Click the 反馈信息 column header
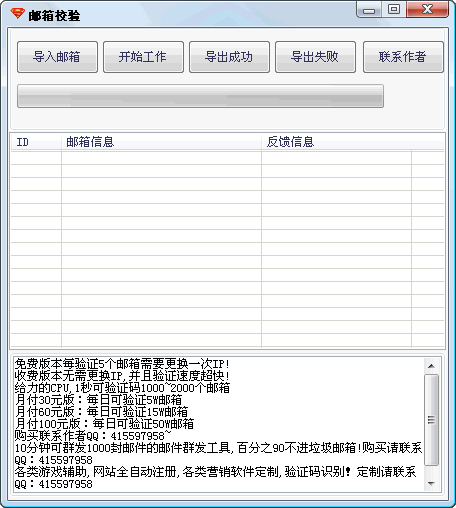Screen dimensions: 456x508 tap(336, 142)
